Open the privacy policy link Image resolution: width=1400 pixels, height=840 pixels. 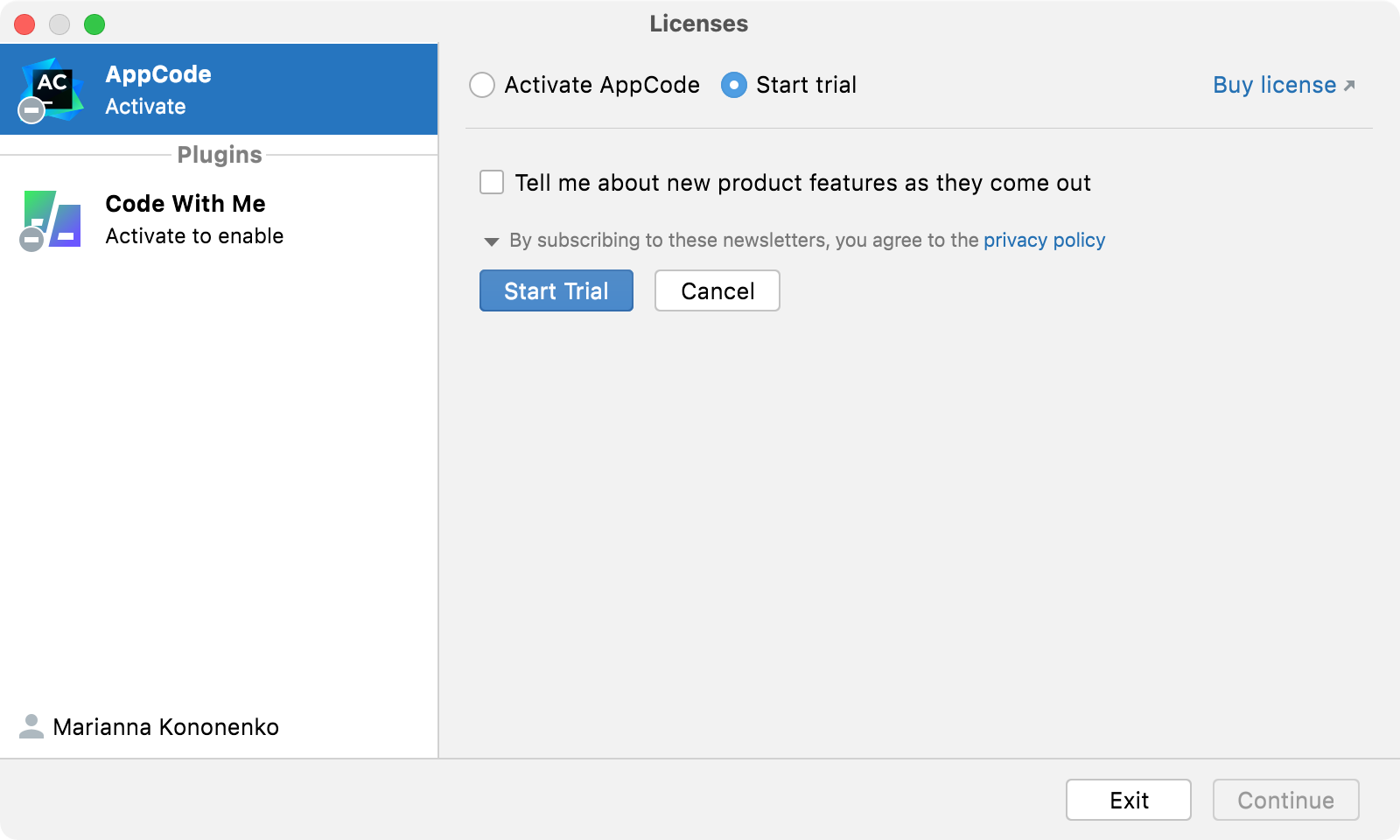[1043, 240]
